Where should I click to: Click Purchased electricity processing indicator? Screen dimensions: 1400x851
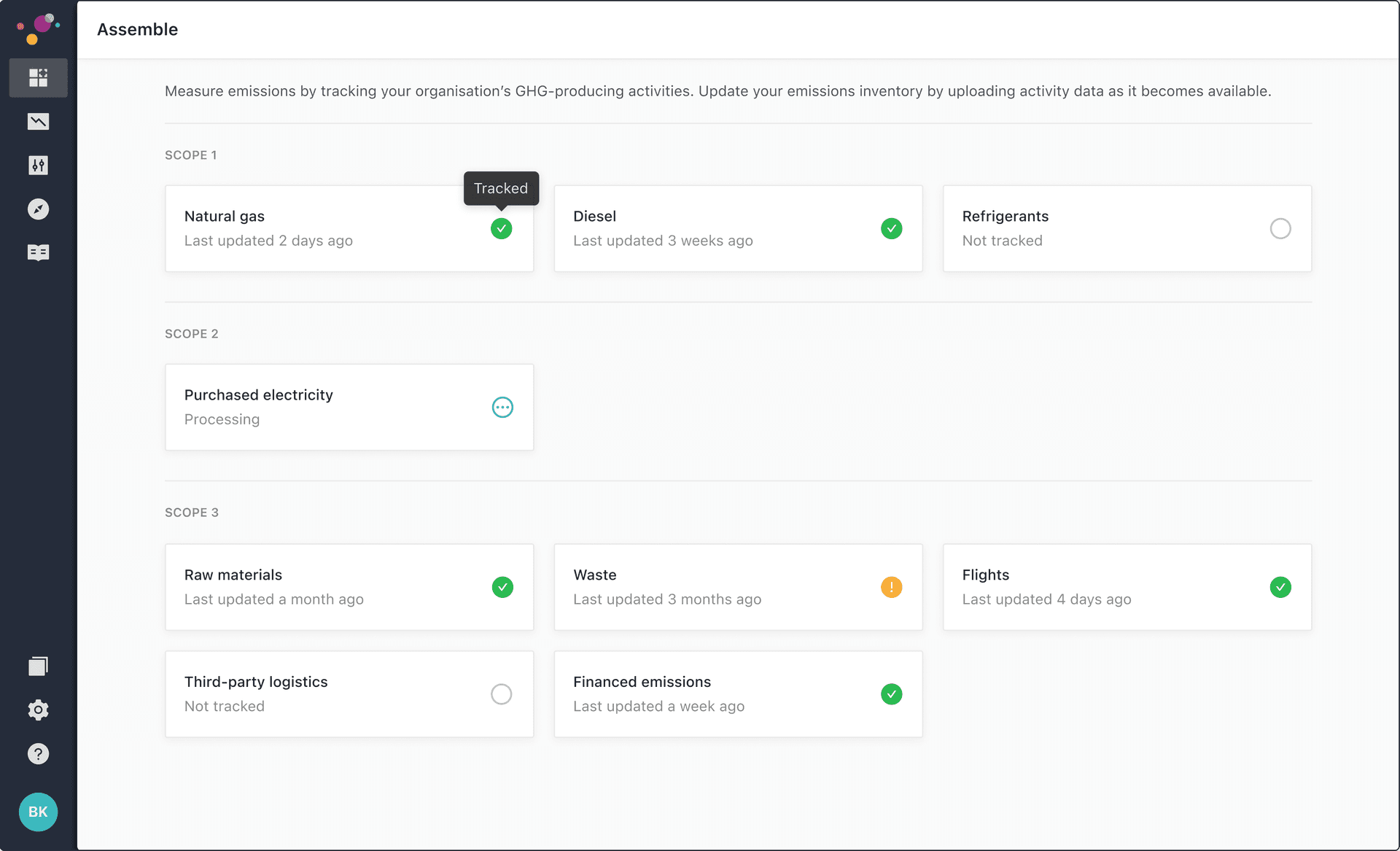click(502, 407)
